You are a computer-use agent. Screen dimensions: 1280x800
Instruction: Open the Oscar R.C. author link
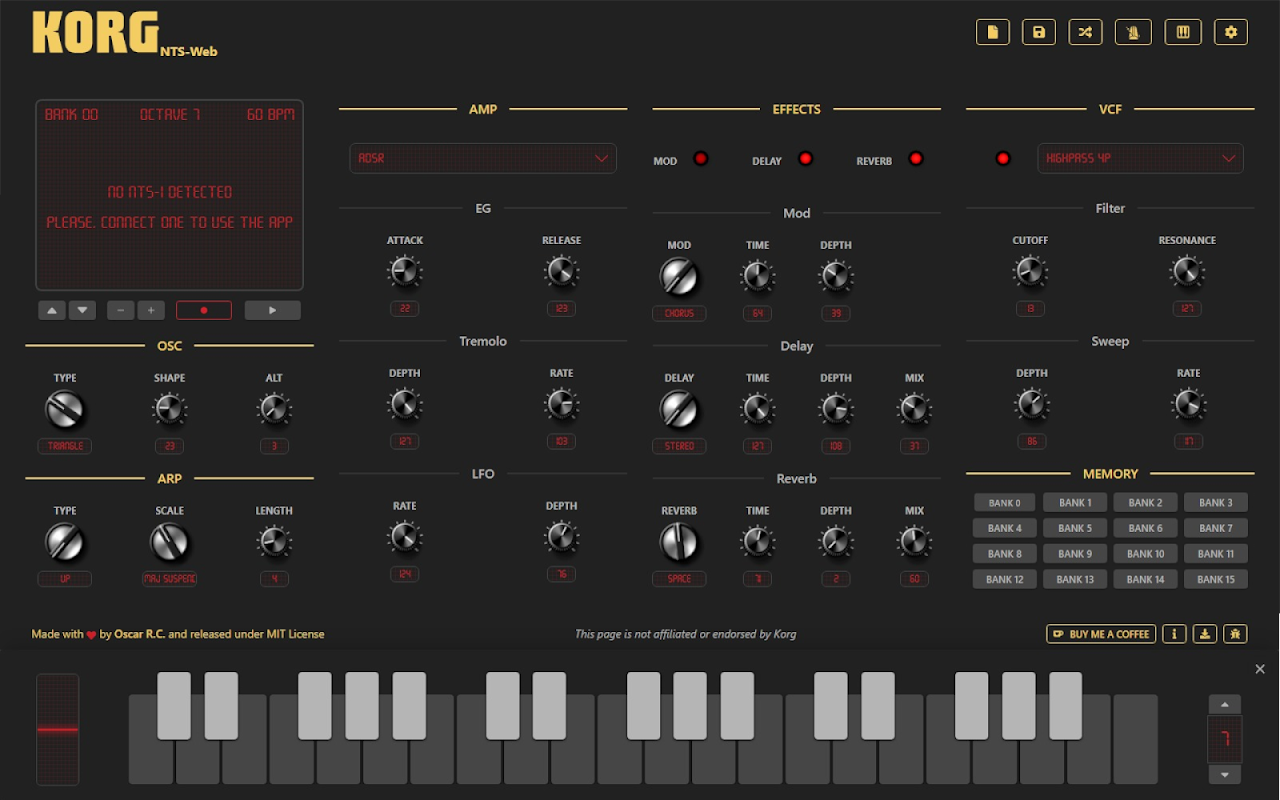tap(140, 634)
